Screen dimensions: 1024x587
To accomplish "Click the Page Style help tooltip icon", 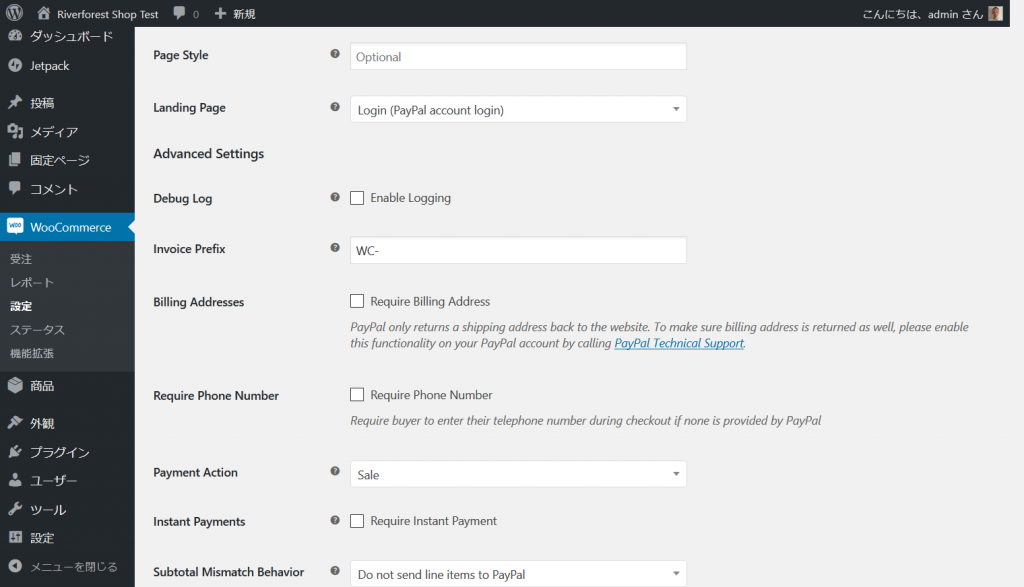I will (x=335, y=55).
